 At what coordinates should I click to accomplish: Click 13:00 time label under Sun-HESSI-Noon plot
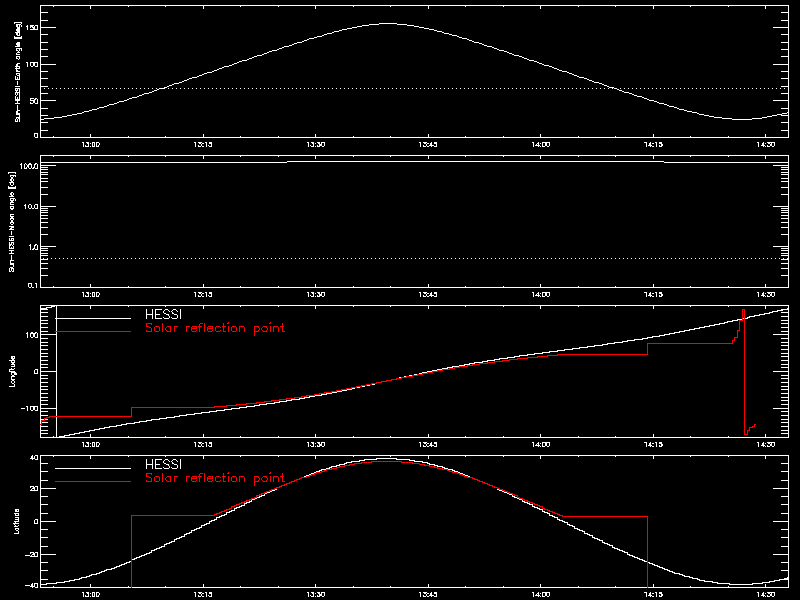91,294
